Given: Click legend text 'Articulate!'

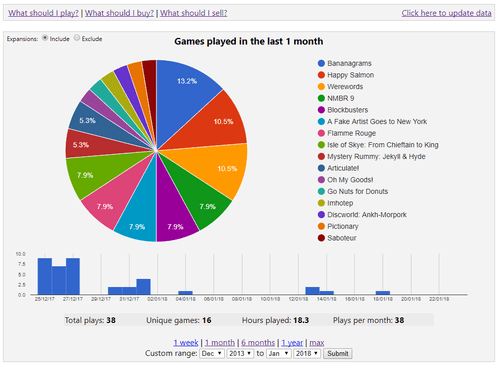Looking at the screenshot, I should click(343, 168).
